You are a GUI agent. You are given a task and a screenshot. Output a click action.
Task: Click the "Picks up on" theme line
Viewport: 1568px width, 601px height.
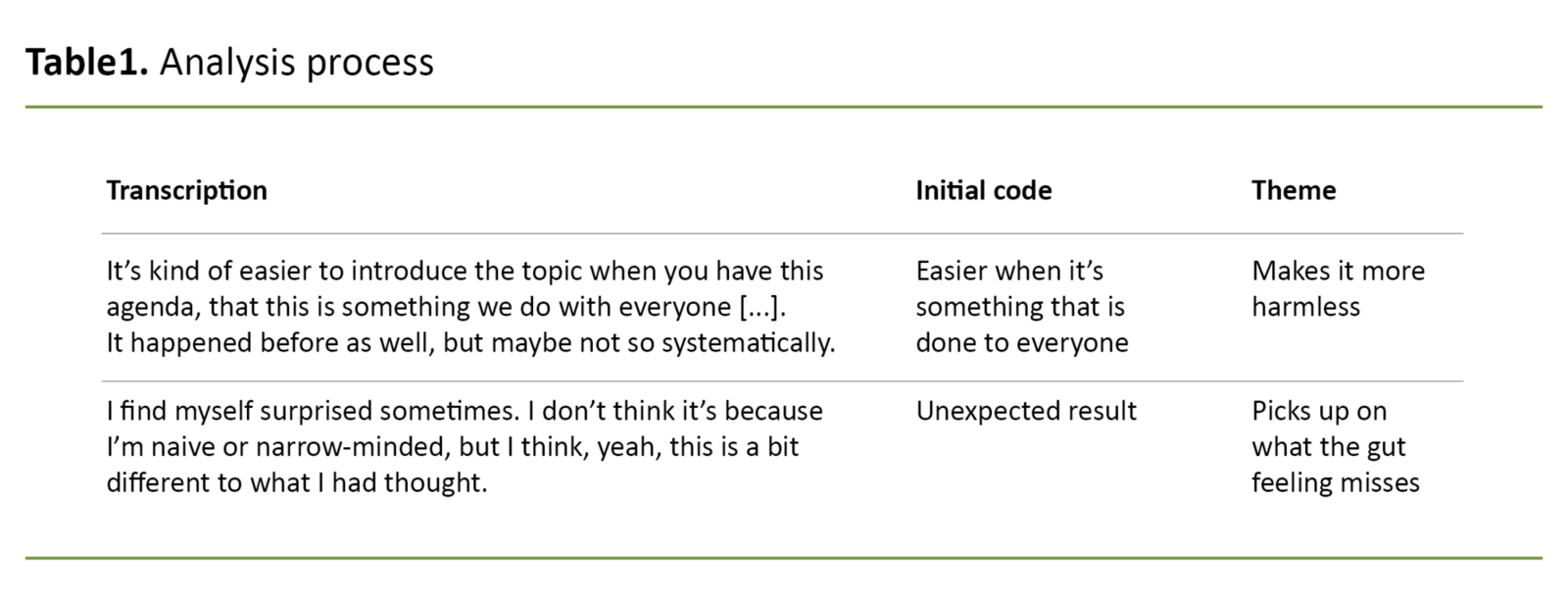pos(1318,411)
